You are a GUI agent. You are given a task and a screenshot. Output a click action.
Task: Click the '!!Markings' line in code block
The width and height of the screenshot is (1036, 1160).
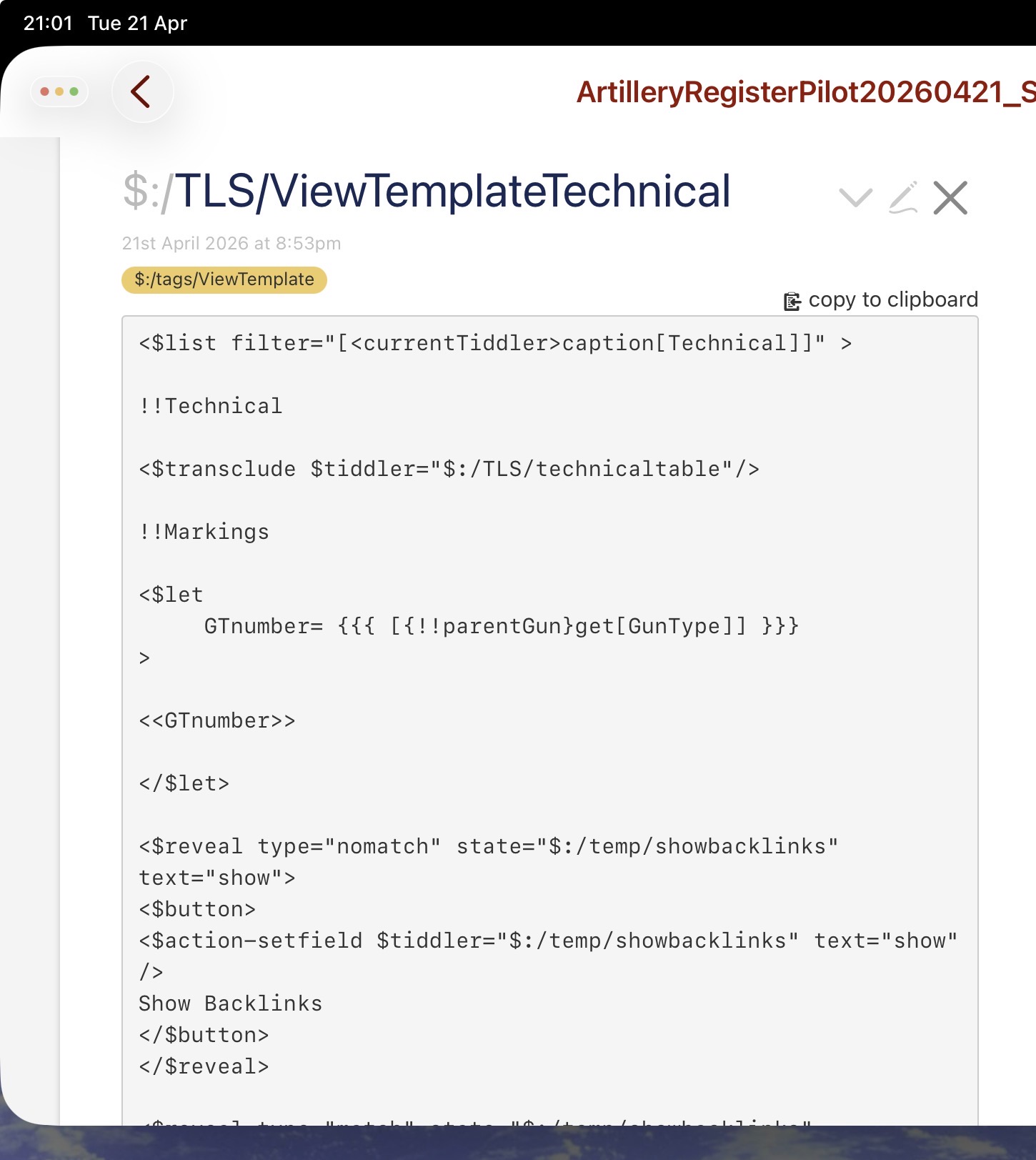pos(204,532)
